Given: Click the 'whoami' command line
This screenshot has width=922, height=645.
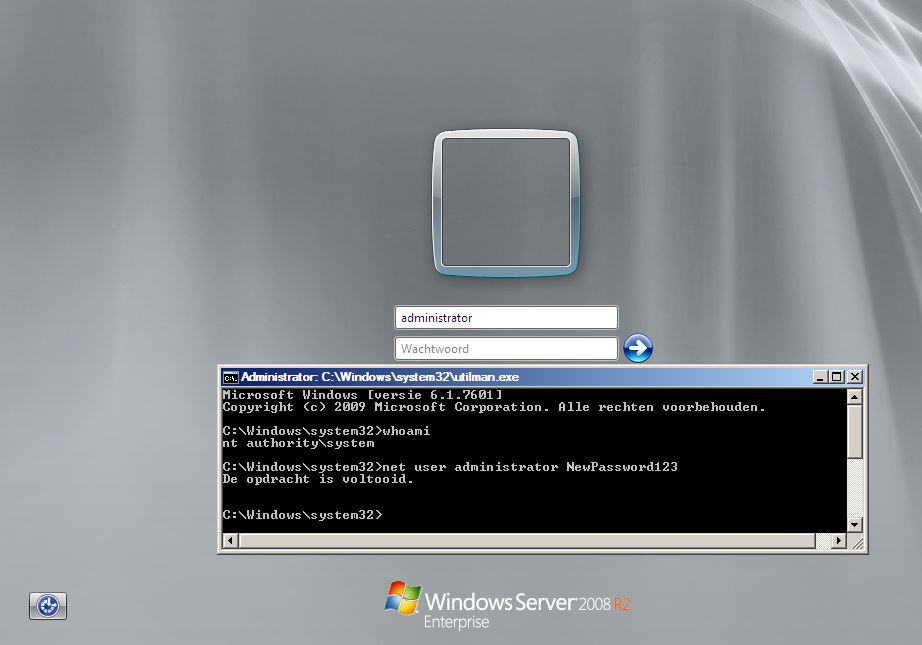Looking at the screenshot, I should pos(326,431).
